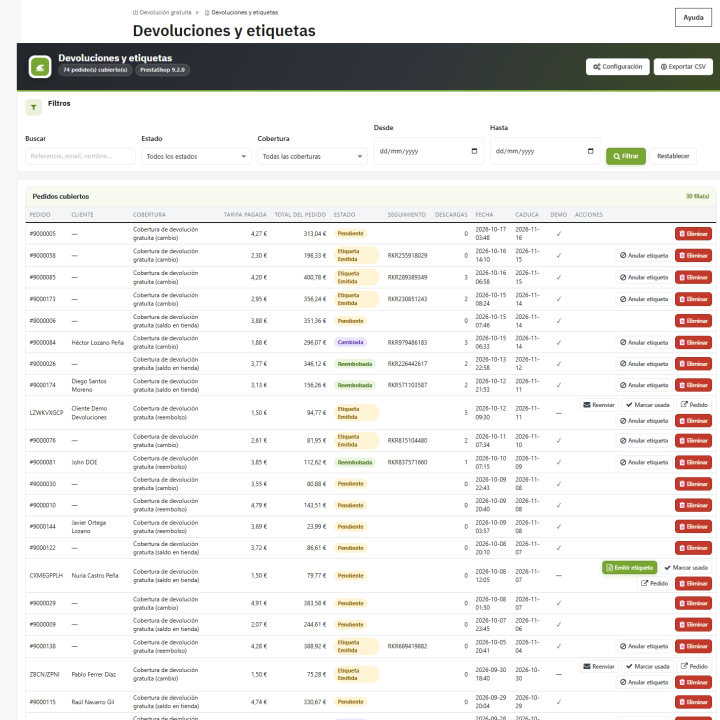Click Exportar CSV
The height and width of the screenshot is (720, 720).
(683, 67)
